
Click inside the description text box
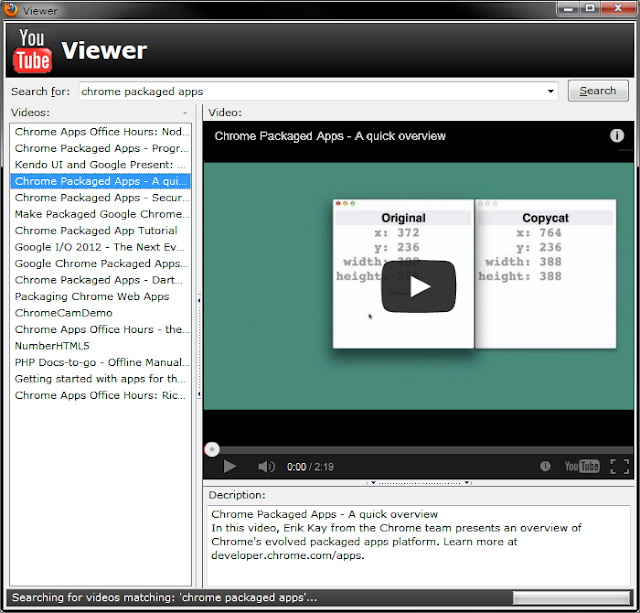click(419, 545)
